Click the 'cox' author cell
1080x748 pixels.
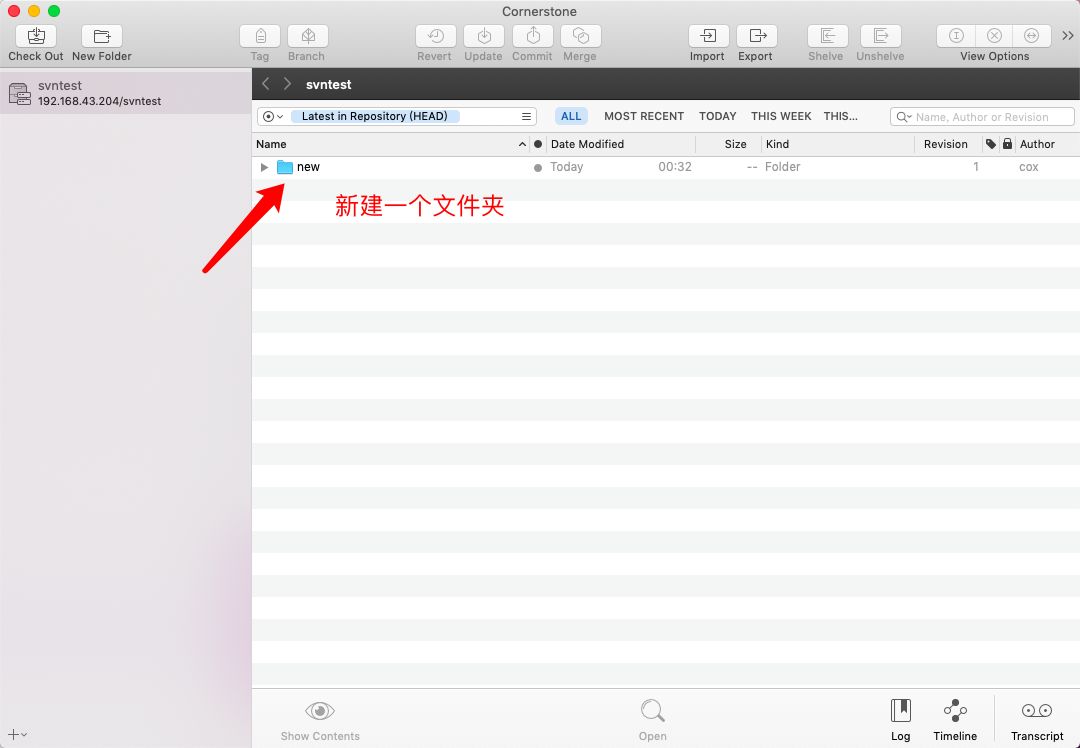pos(1028,167)
